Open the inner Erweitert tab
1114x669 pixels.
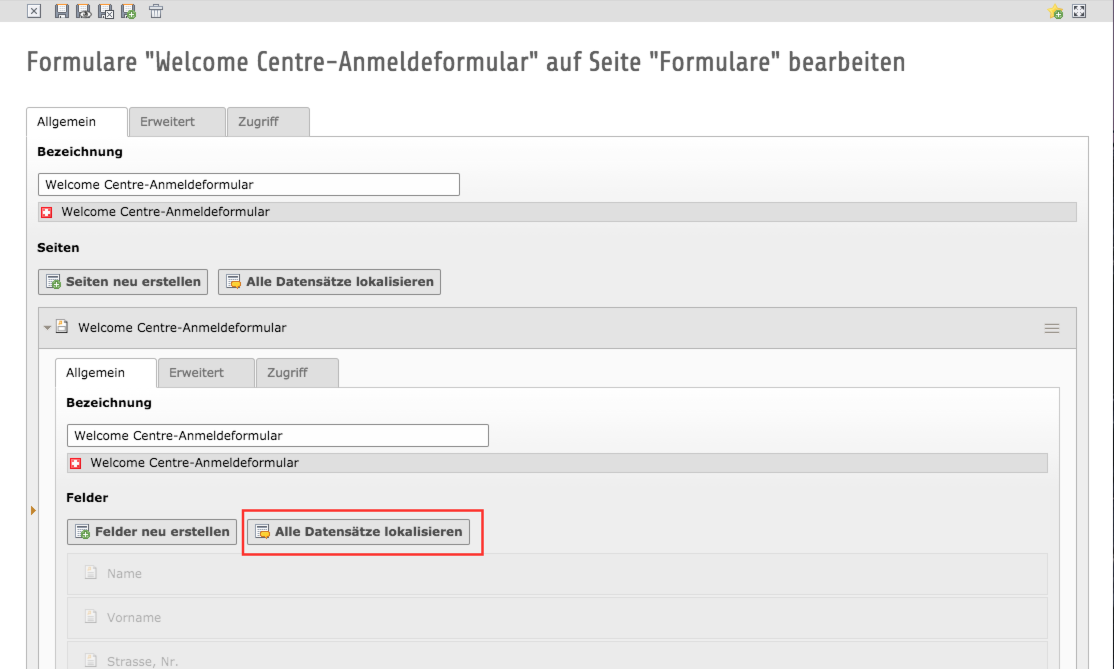pos(207,373)
